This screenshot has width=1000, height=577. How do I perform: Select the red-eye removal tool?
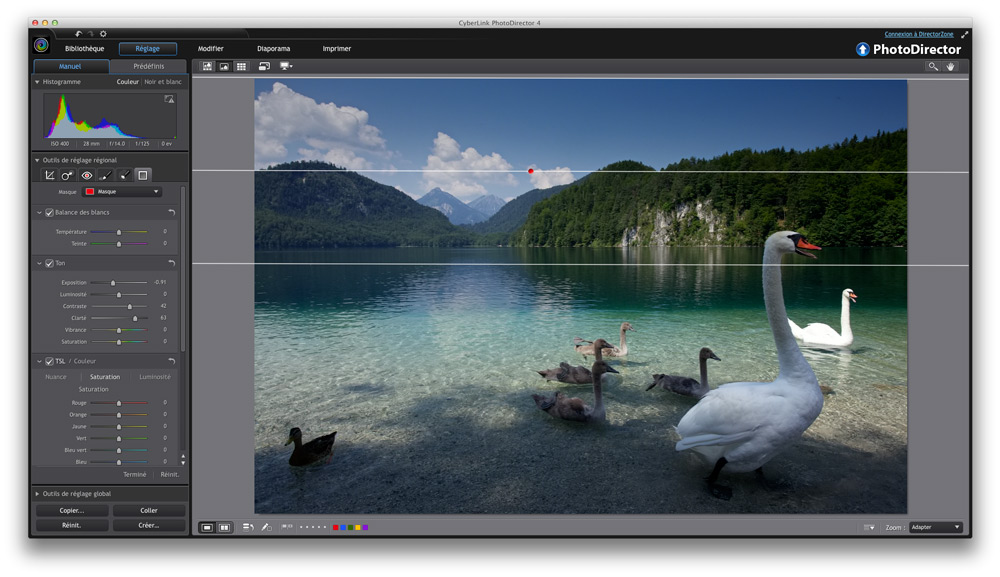pos(87,175)
